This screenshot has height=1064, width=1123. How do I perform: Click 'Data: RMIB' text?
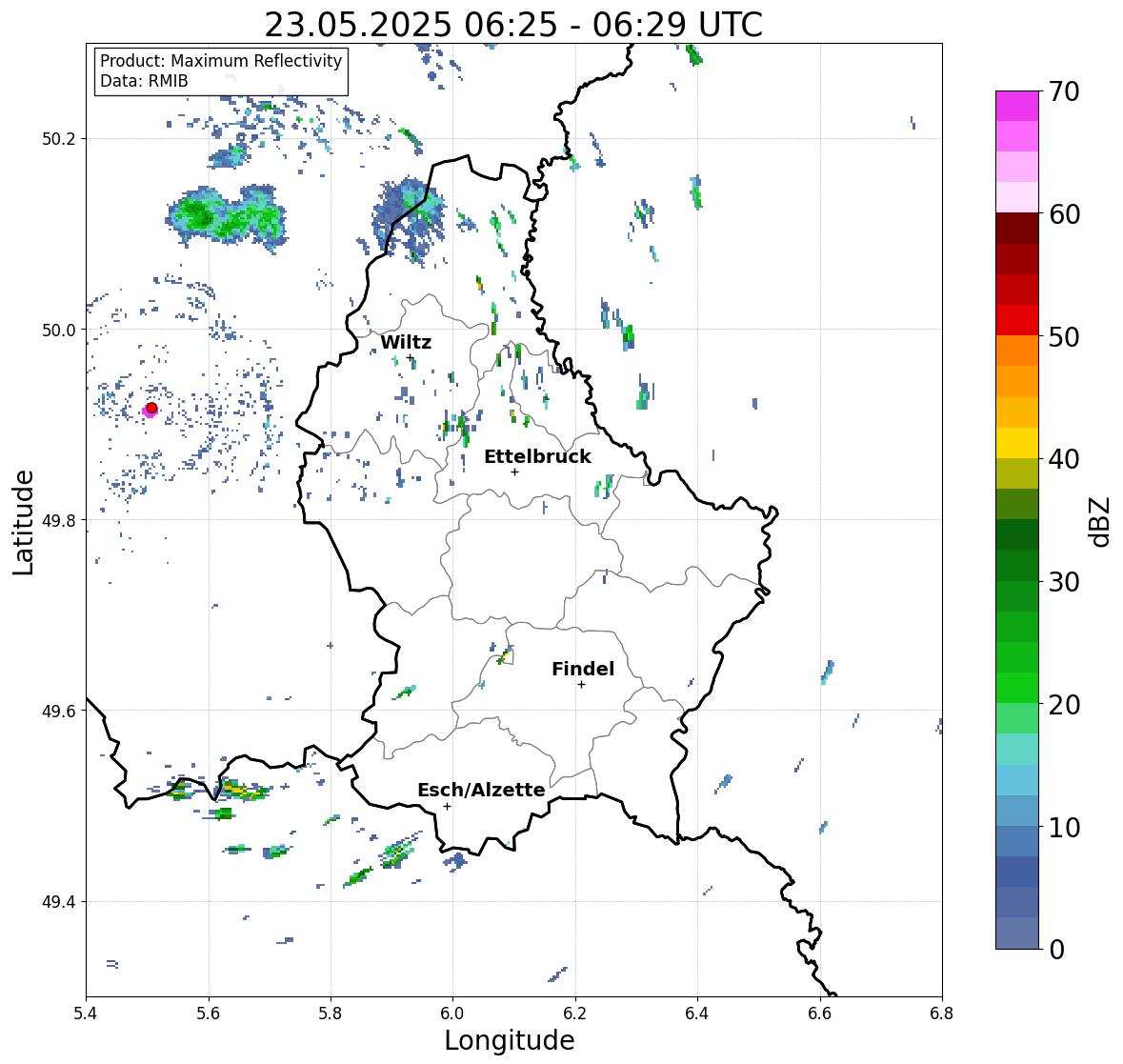click(x=144, y=81)
